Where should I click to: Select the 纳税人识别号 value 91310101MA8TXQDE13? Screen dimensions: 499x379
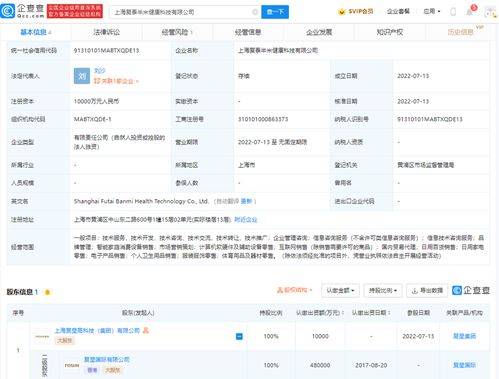click(430, 119)
